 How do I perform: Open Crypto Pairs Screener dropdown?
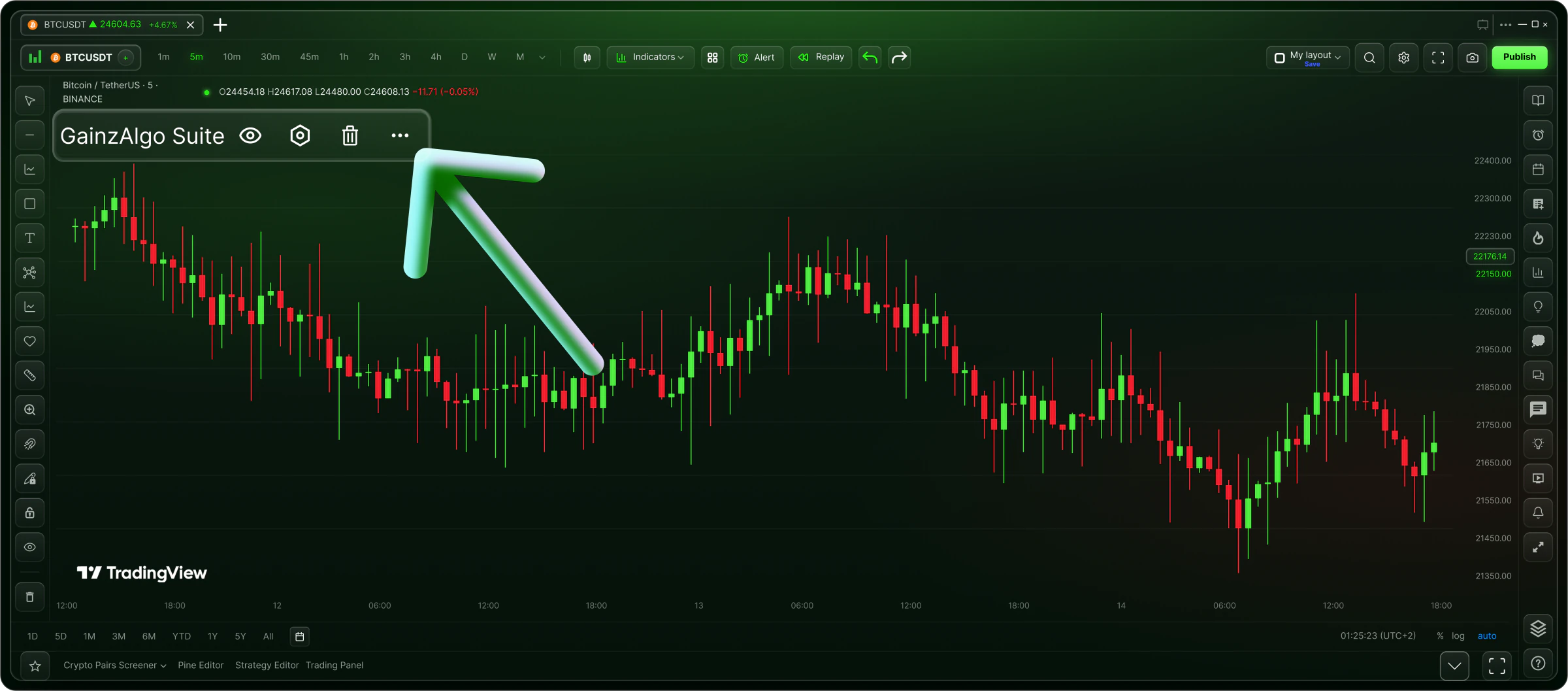click(x=115, y=666)
